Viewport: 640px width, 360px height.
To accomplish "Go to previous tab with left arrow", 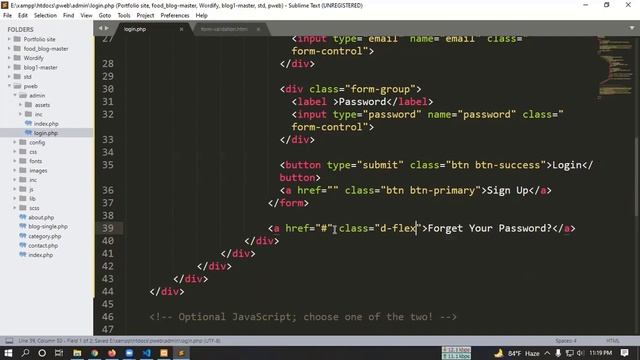I will pyautogui.click(x=100, y=28).
